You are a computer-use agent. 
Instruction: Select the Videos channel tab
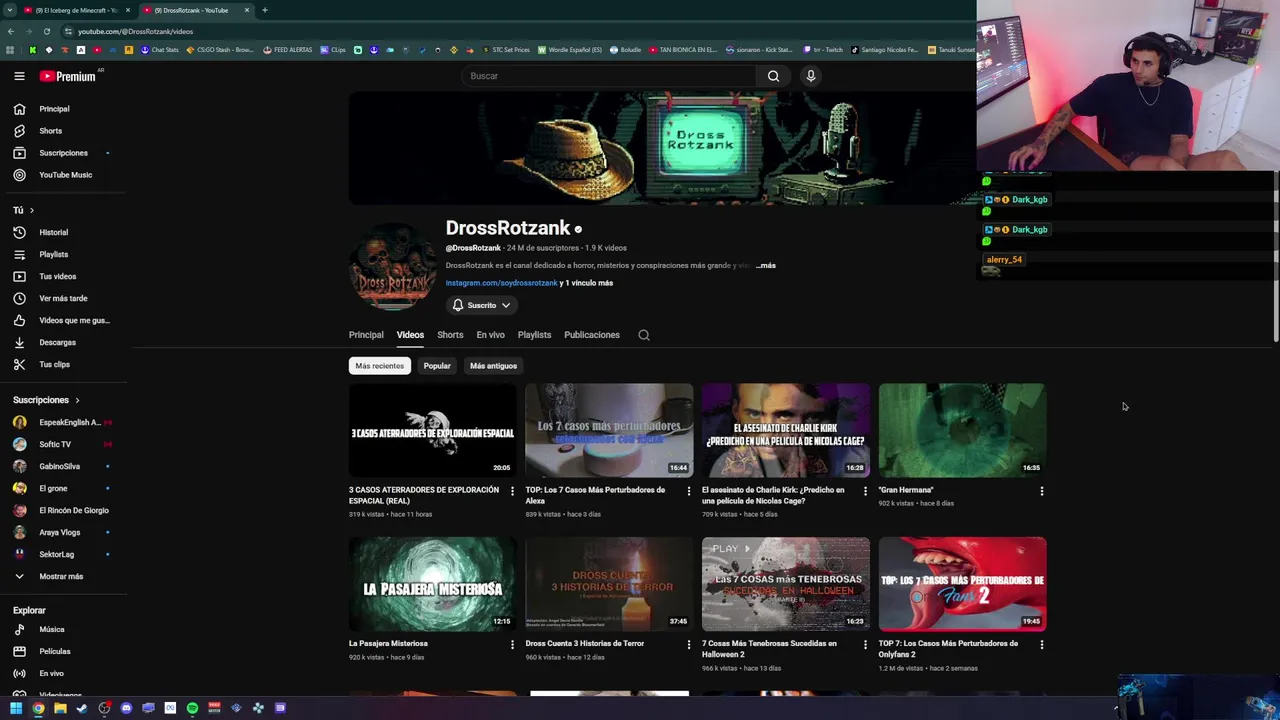click(410, 335)
